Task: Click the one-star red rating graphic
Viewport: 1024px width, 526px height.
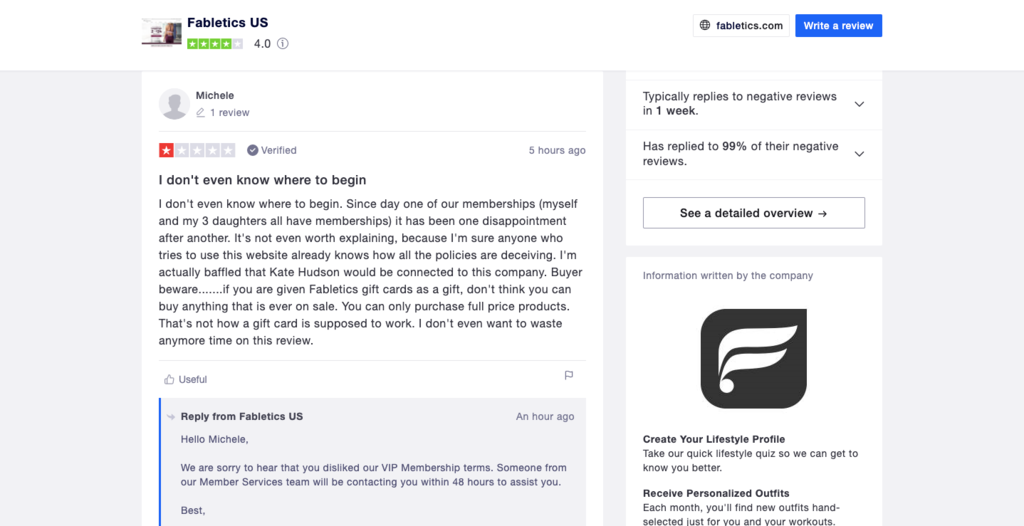Action: click(197, 150)
